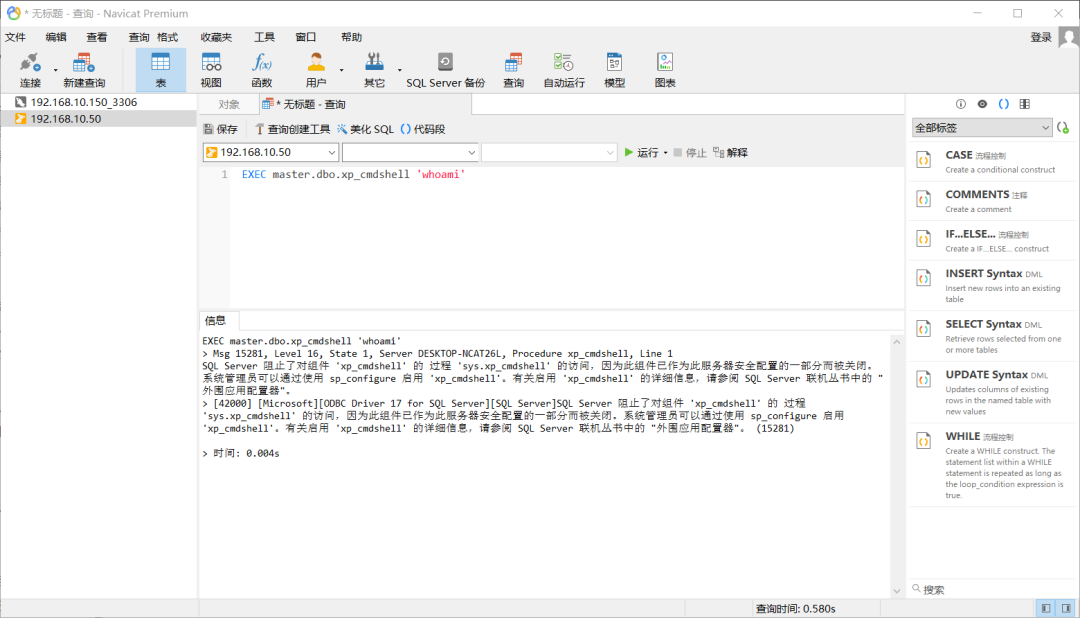
Task: Expand the 192.168.10.50 connection dropdown
Action: (x=331, y=152)
